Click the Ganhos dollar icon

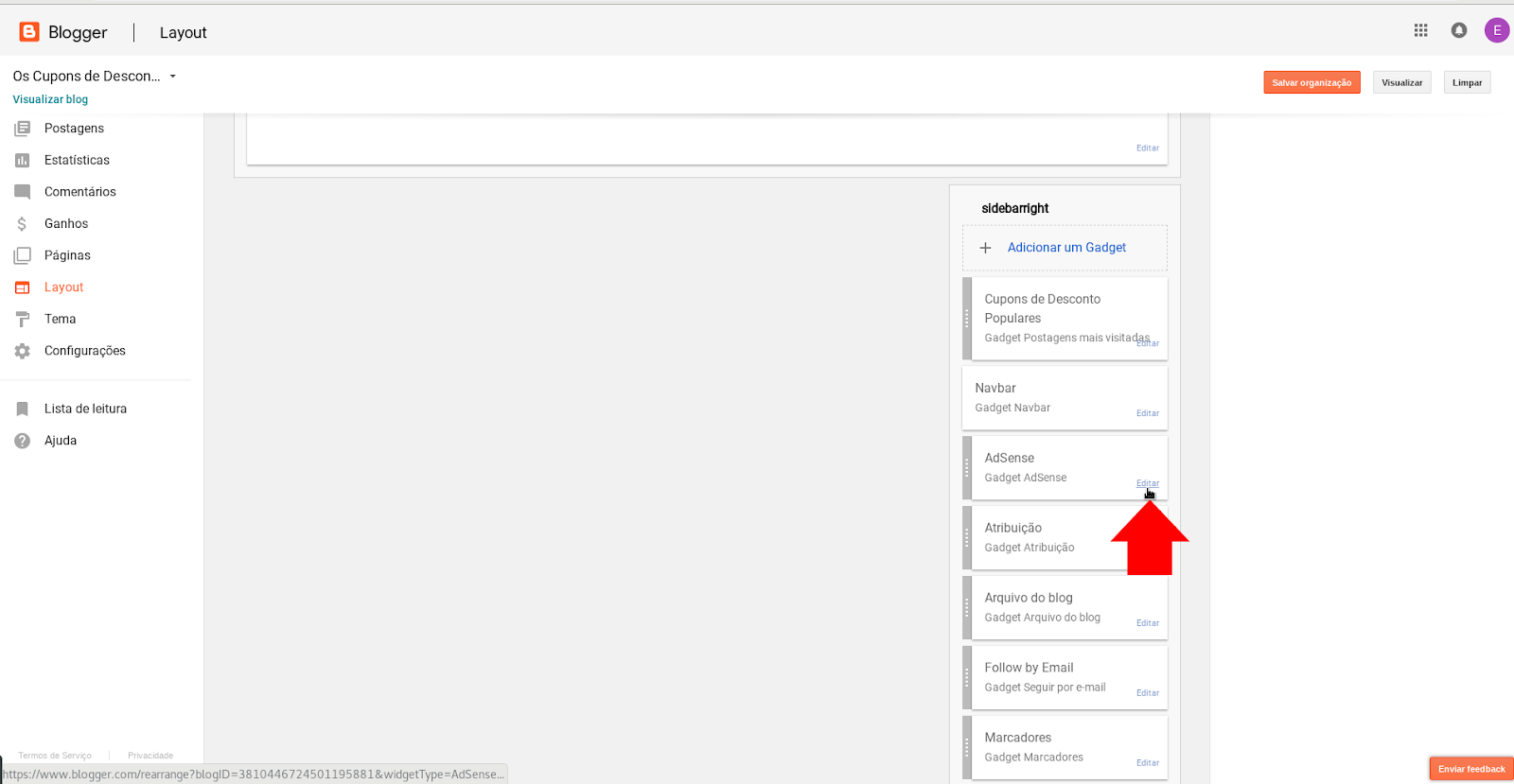(22, 224)
